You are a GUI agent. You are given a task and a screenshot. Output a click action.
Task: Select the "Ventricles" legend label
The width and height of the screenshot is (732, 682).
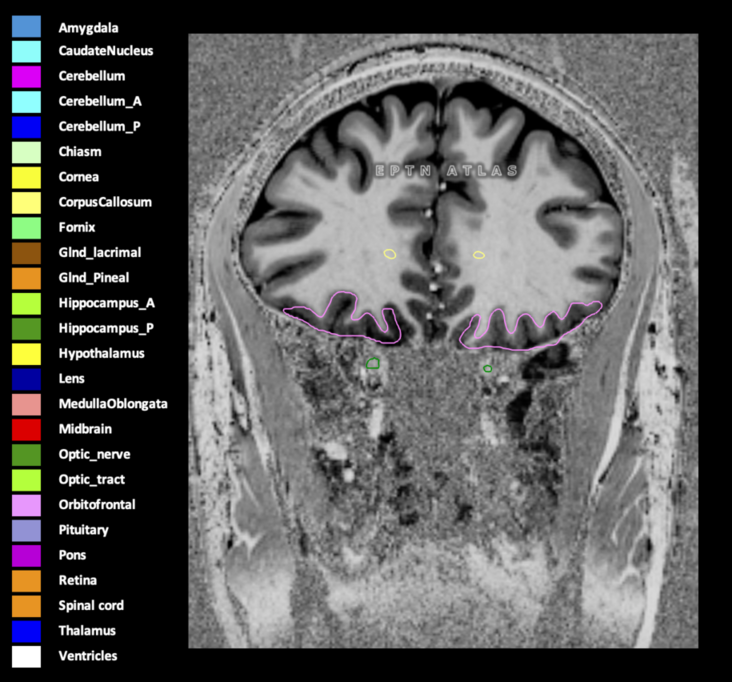88,656
